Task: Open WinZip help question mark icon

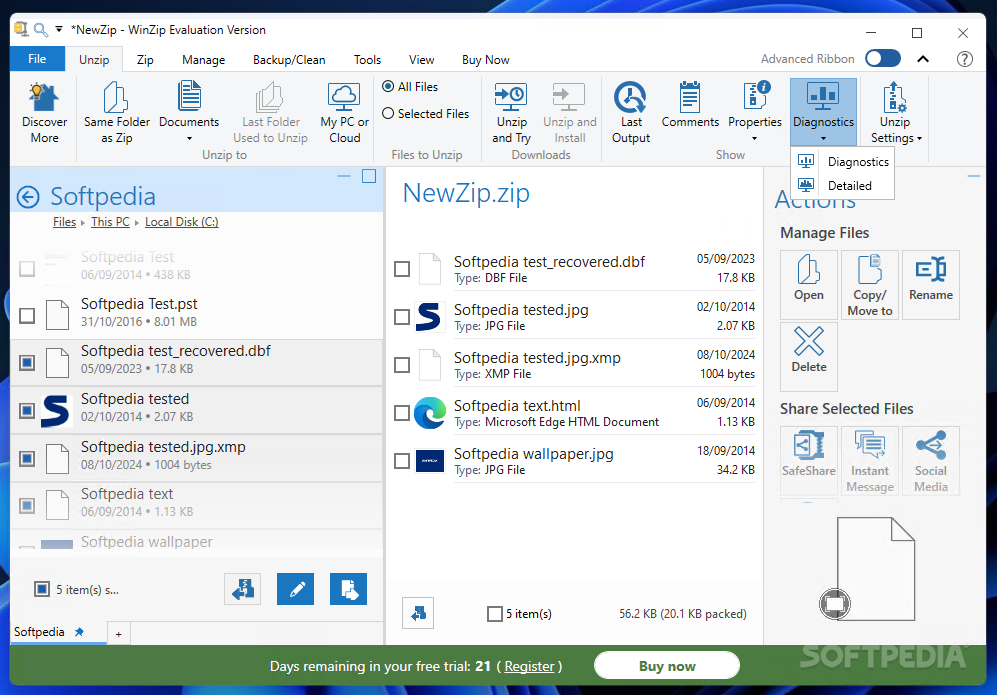Action: pos(965,59)
